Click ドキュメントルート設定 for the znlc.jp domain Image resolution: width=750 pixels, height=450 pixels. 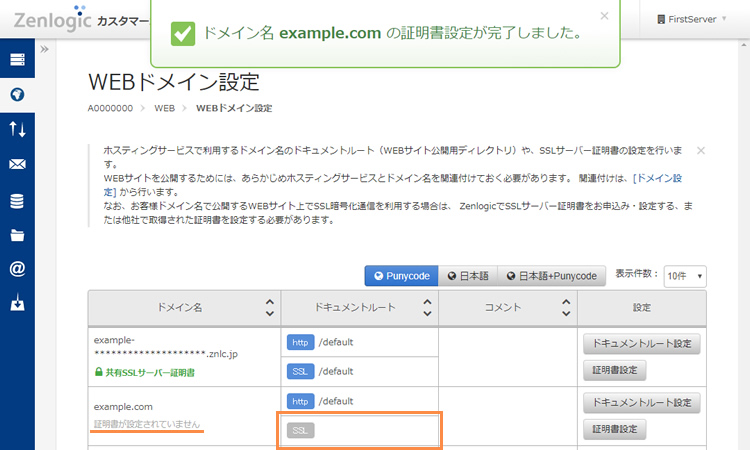click(641, 343)
